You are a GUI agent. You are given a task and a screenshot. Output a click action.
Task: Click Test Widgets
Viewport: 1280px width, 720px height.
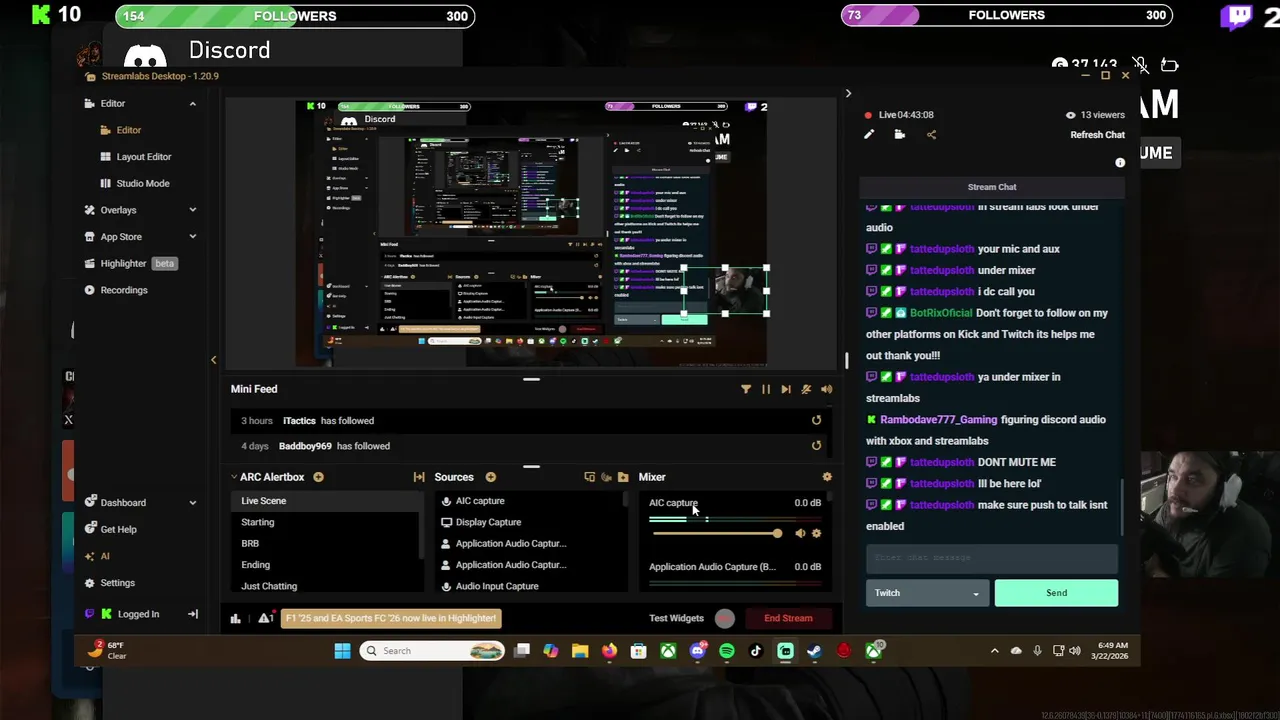(676, 618)
